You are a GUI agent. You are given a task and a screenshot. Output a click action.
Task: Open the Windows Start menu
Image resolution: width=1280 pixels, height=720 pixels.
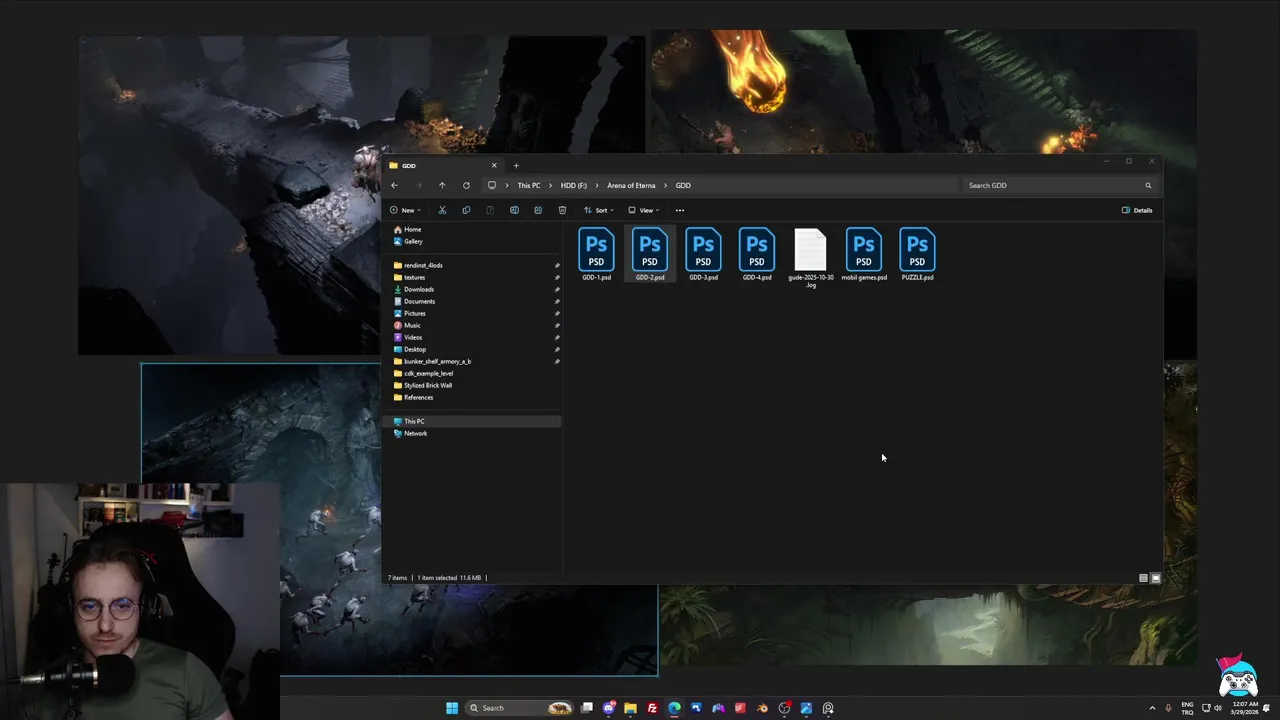click(452, 708)
